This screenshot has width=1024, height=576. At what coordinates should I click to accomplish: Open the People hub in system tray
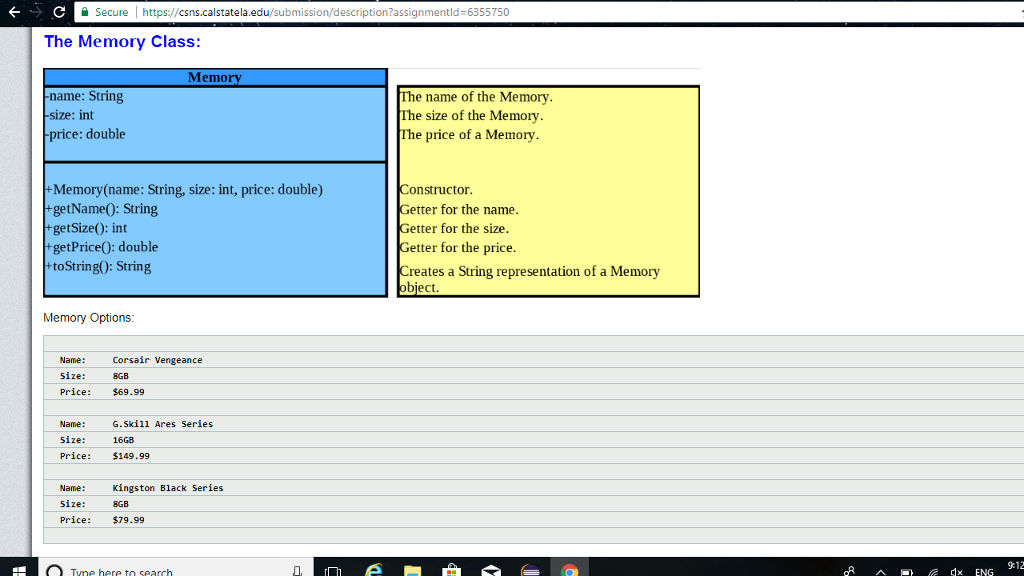[849, 570]
